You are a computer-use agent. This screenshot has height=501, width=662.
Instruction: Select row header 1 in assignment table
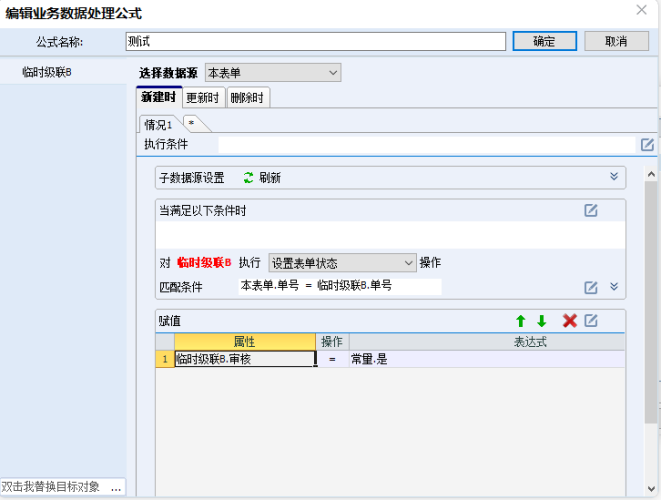pyautogui.click(x=165, y=359)
